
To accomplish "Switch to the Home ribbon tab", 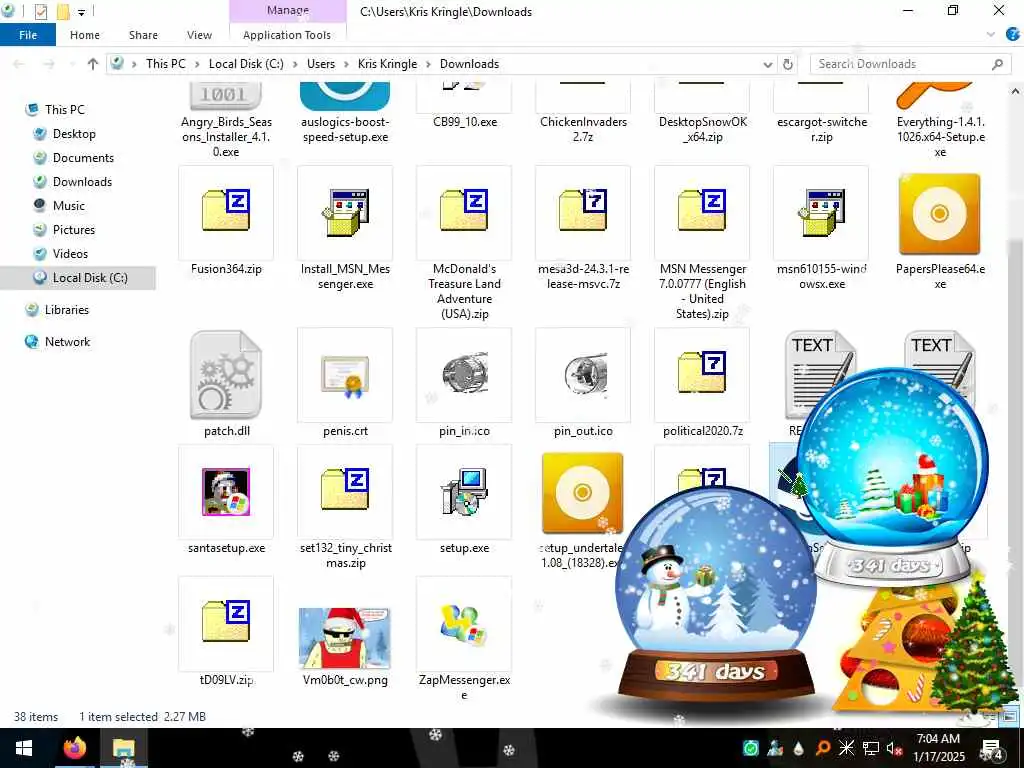I will 85,35.
